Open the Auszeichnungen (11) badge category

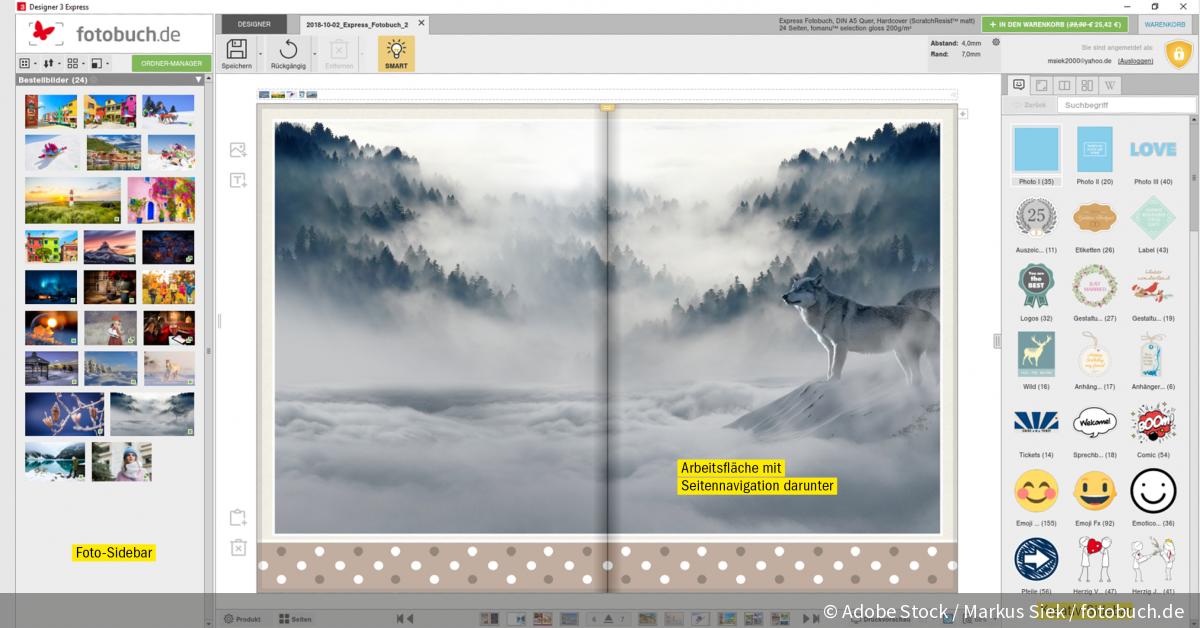[x=1036, y=224]
